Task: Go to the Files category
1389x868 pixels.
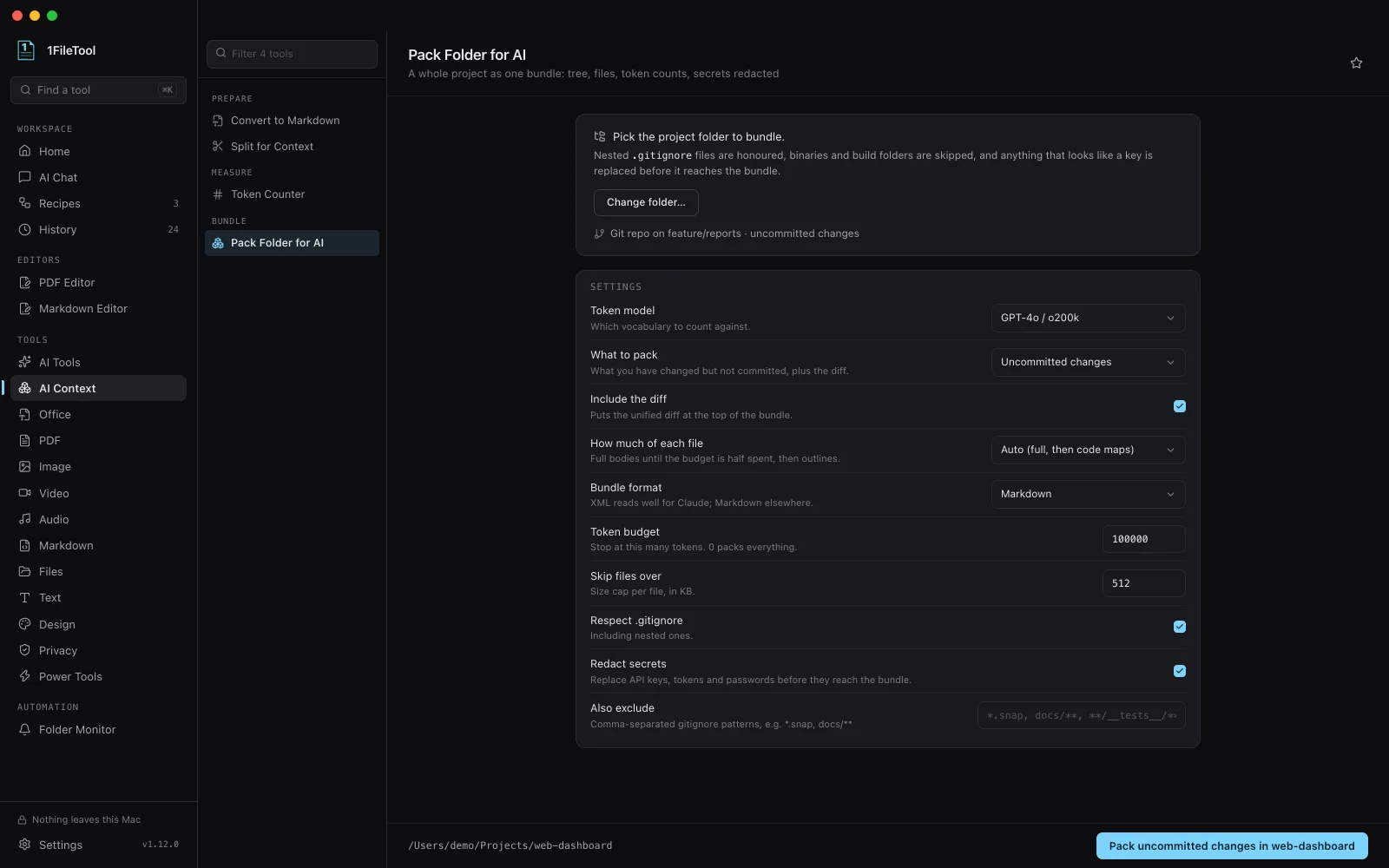Action: click(x=98, y=571)
